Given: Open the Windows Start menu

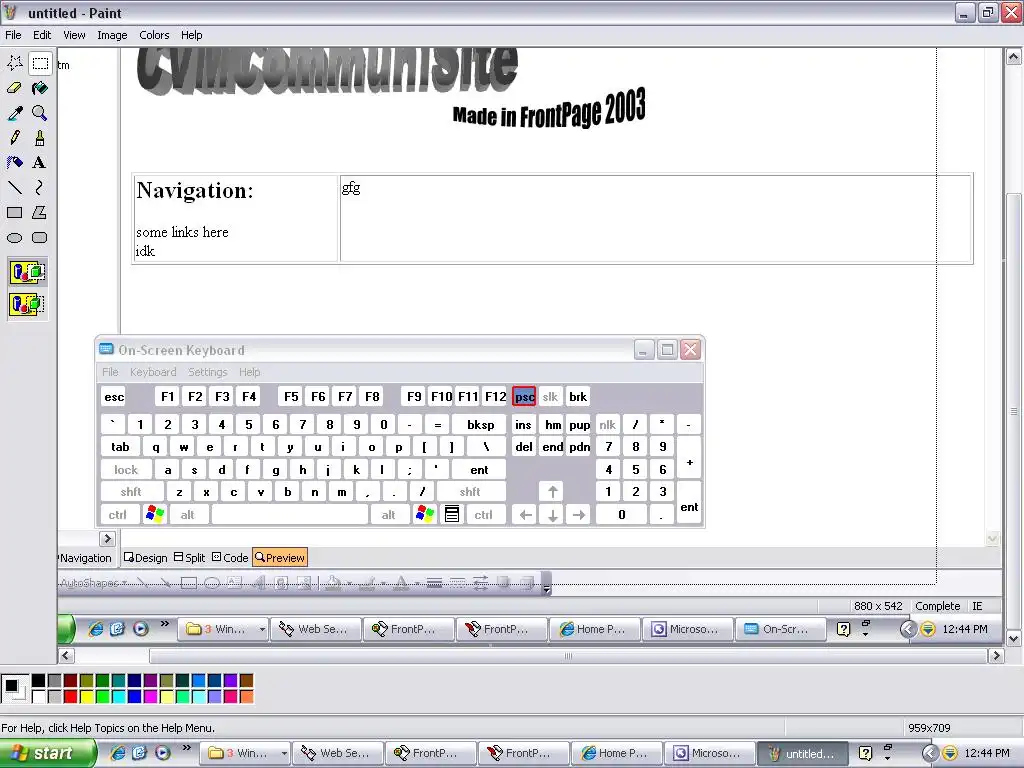Looking at the screenshot, I should (x=48, y=753).
